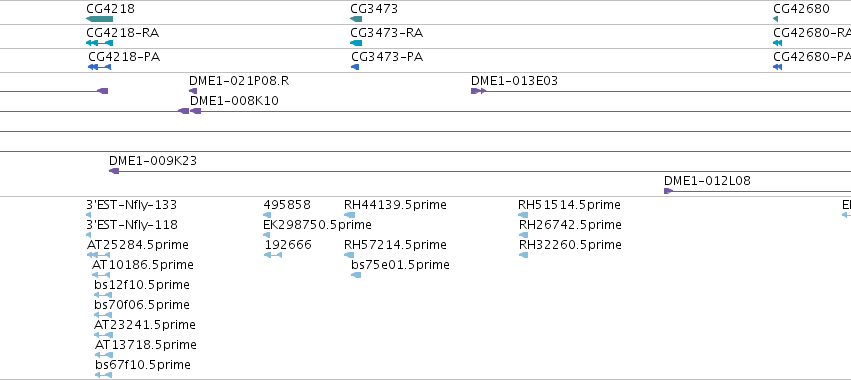
Task: Click the CG4218-PA protein label
Action: (124, 57)
